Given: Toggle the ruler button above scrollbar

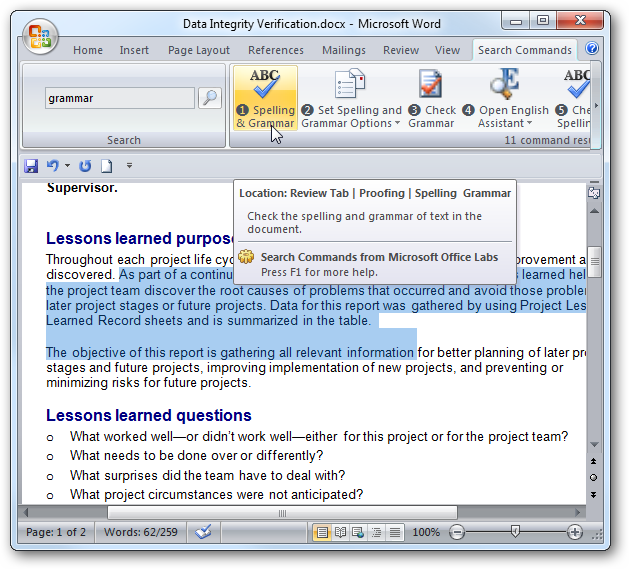Looking at the screenshot, I should 594,193.
